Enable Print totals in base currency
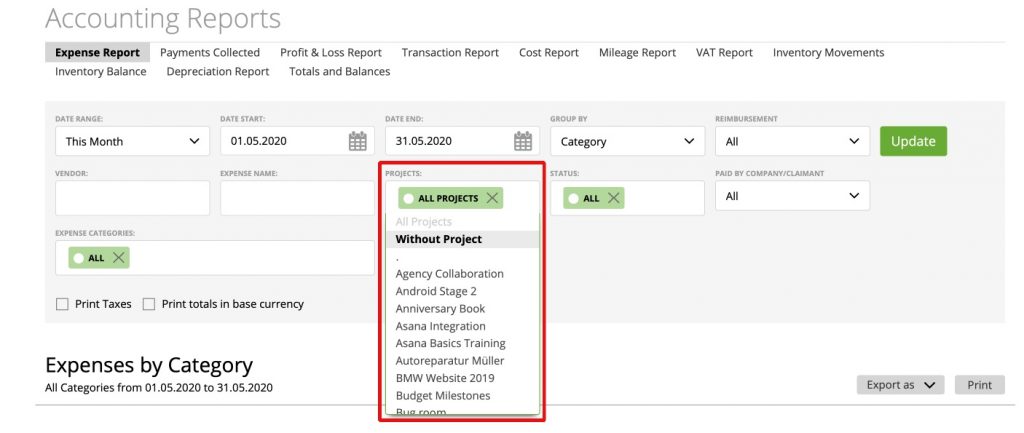The width and height of the screenshot is (1024, 433). (x=149, y=304)
